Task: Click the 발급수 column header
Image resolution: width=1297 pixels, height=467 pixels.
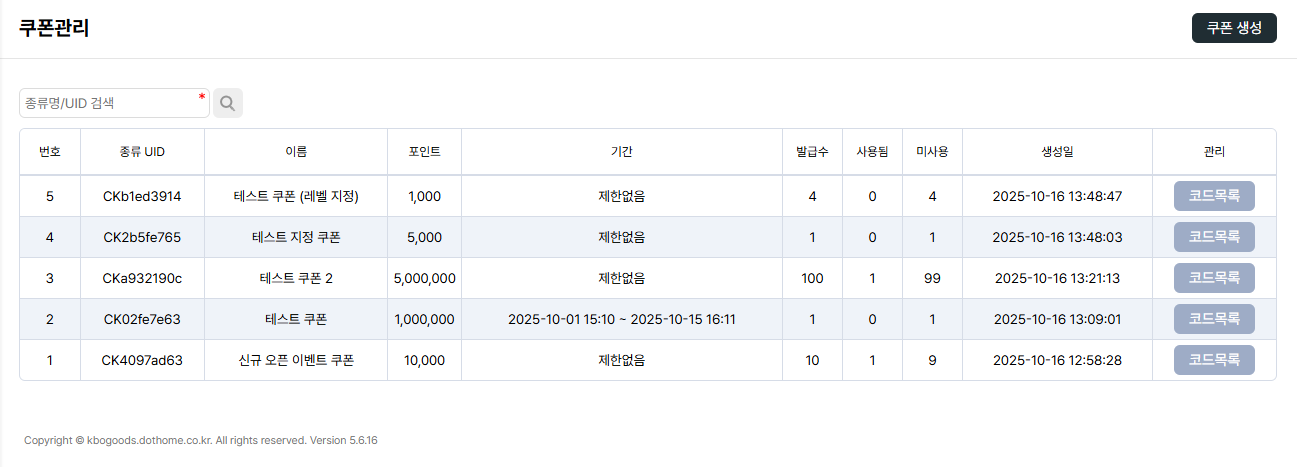Action: click(x=812, y=152)
